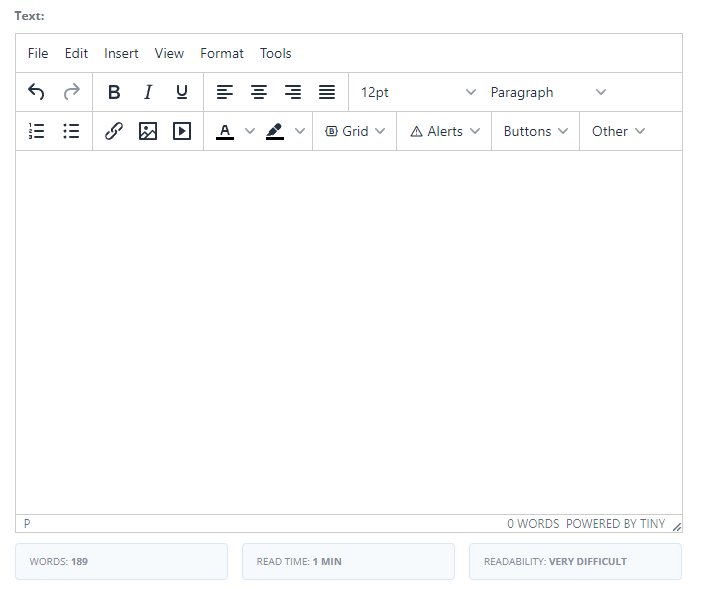Viewport: 701px width, 589px height.
Task: Click the READABILITY: VERY DIFFICULT box
Action: point(575,561)
